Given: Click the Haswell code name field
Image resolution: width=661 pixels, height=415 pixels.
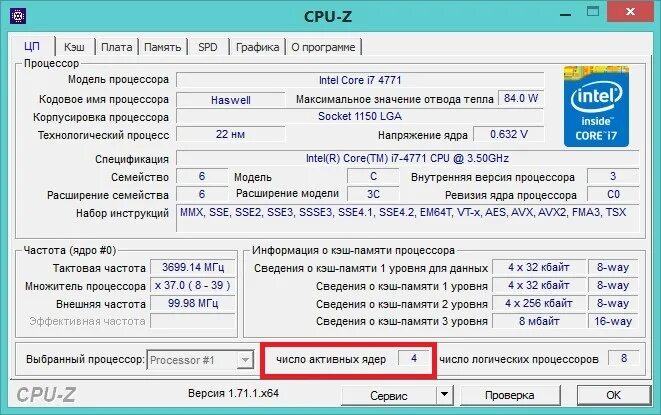Looking at the screenshot, I should click(231, 100).
